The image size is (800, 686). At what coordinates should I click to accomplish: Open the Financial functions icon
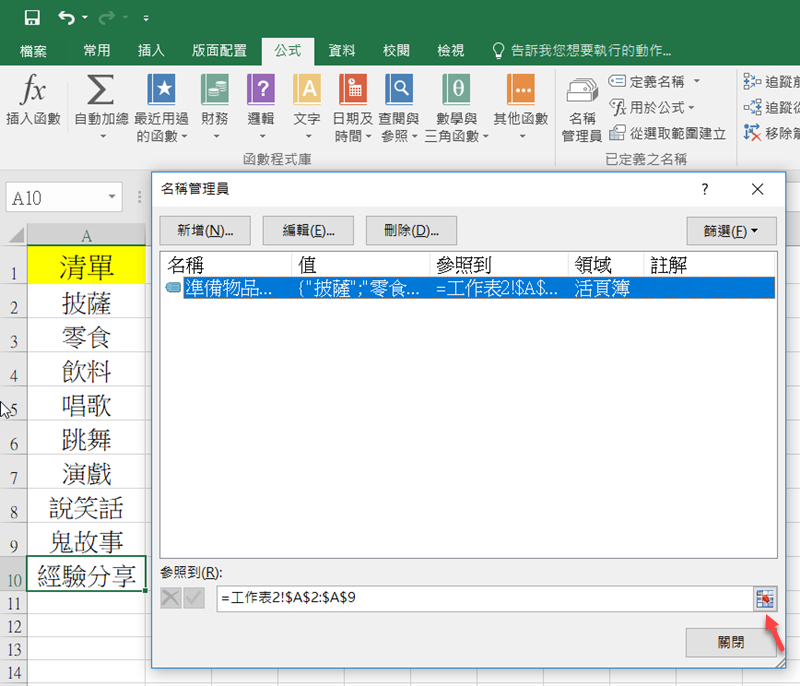point(214,92)
